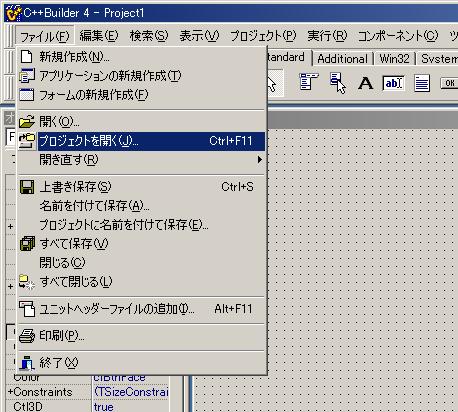Choose 開く(O)... menu entry

[141, 121]
